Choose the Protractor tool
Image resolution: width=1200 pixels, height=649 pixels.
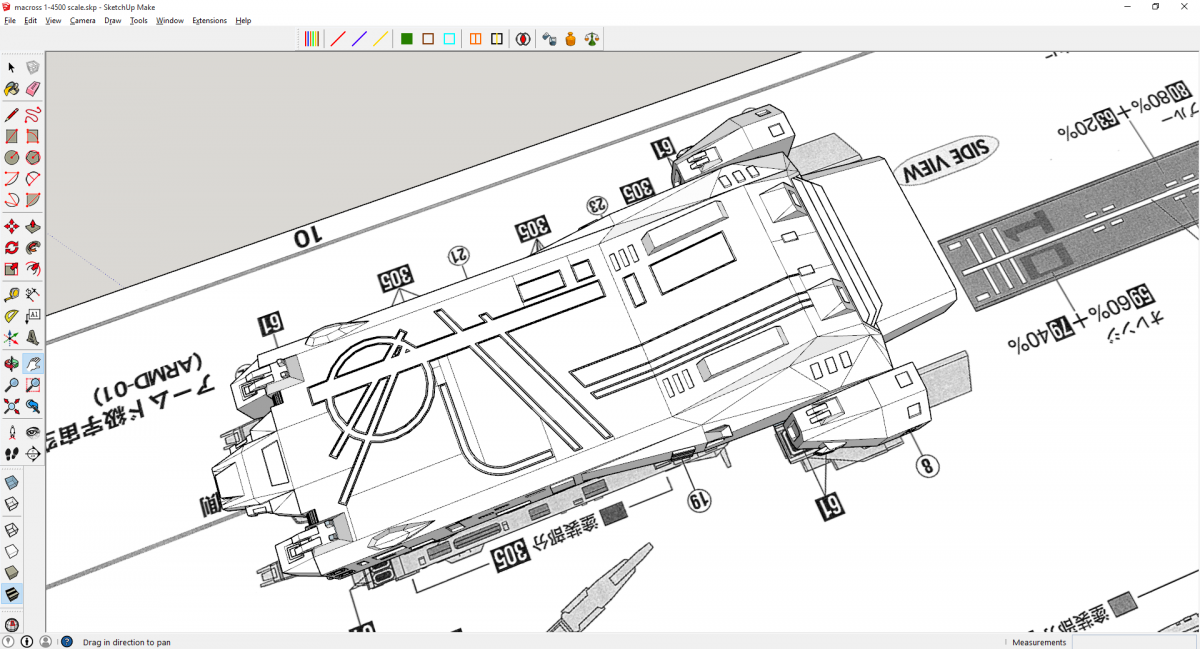[12, 316]
